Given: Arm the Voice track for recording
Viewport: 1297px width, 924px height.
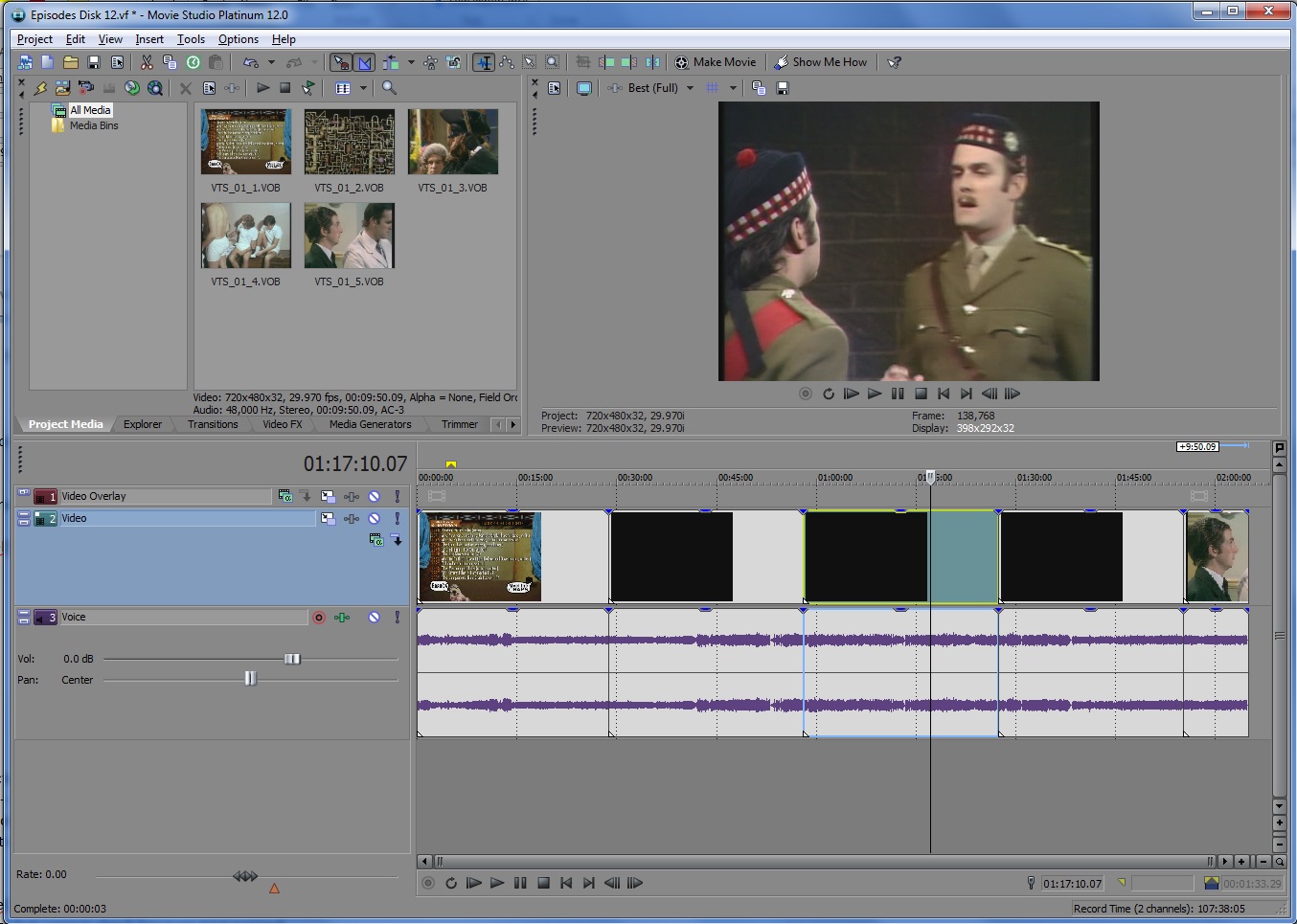Looking at the screenshot, I should coord(319,618).
